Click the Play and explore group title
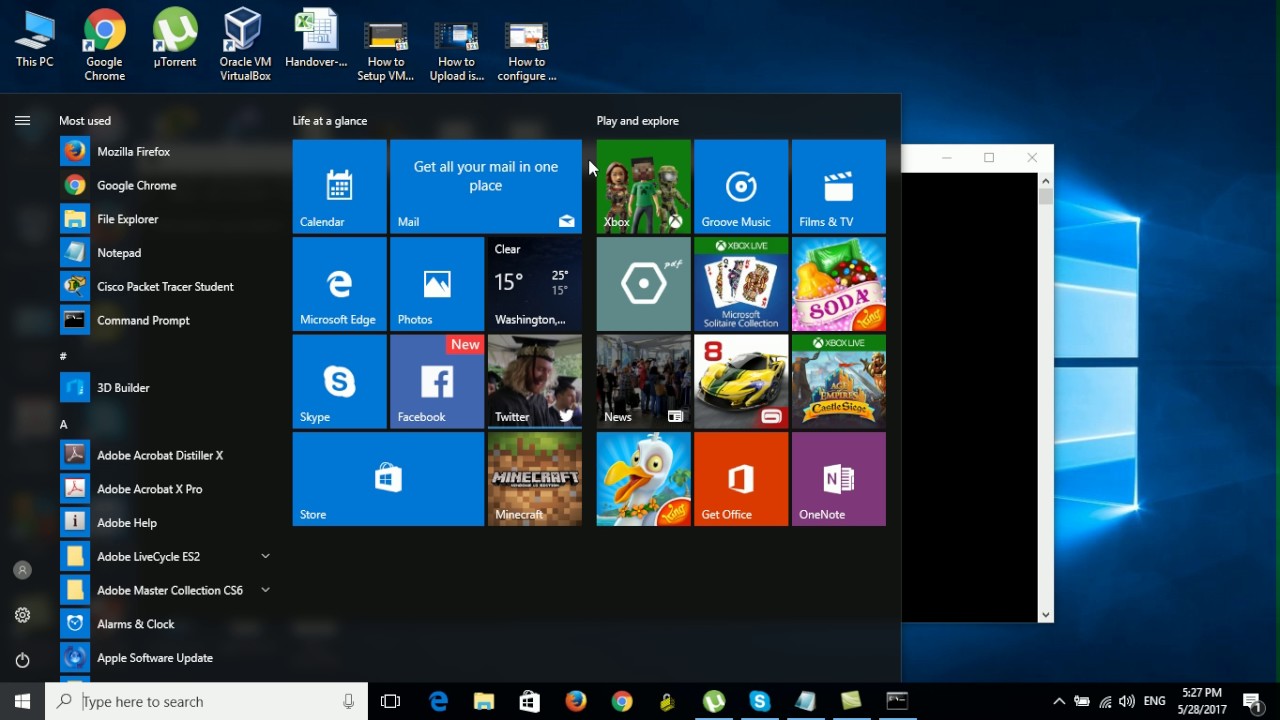1280x720 pixels. (638, 121)
